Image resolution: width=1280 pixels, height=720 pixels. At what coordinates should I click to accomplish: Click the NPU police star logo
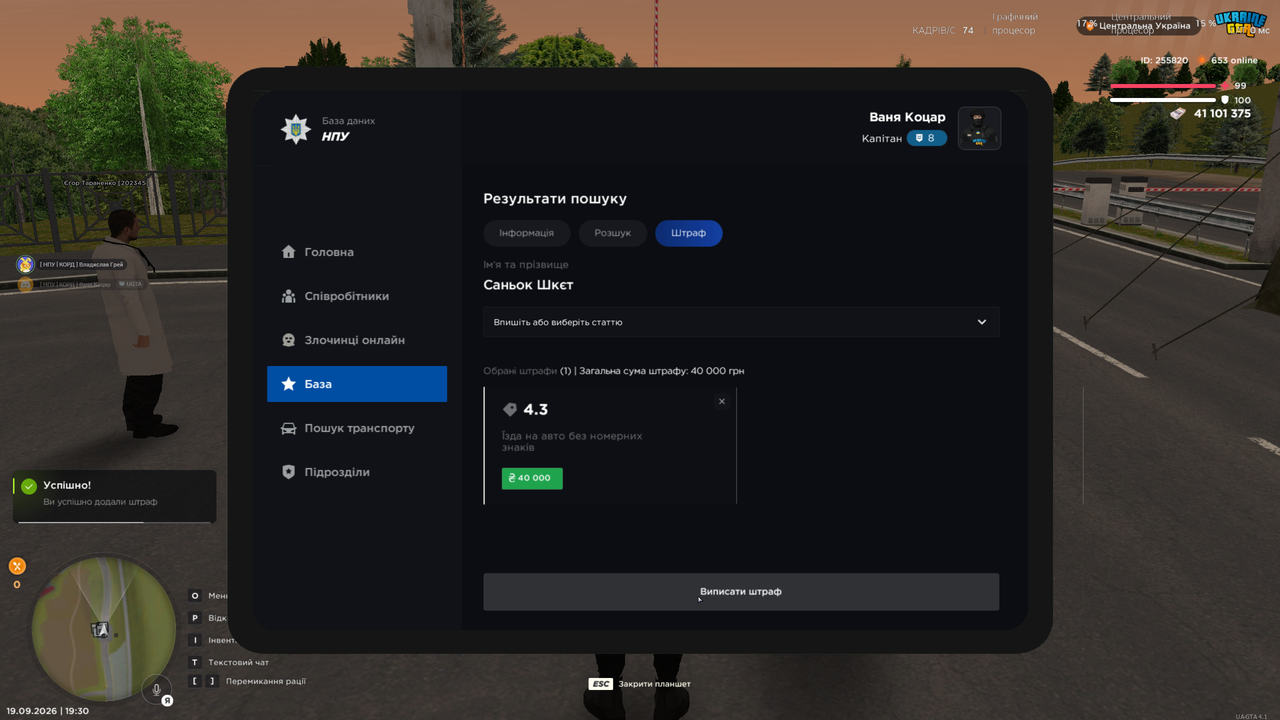[x=296, y=129]
